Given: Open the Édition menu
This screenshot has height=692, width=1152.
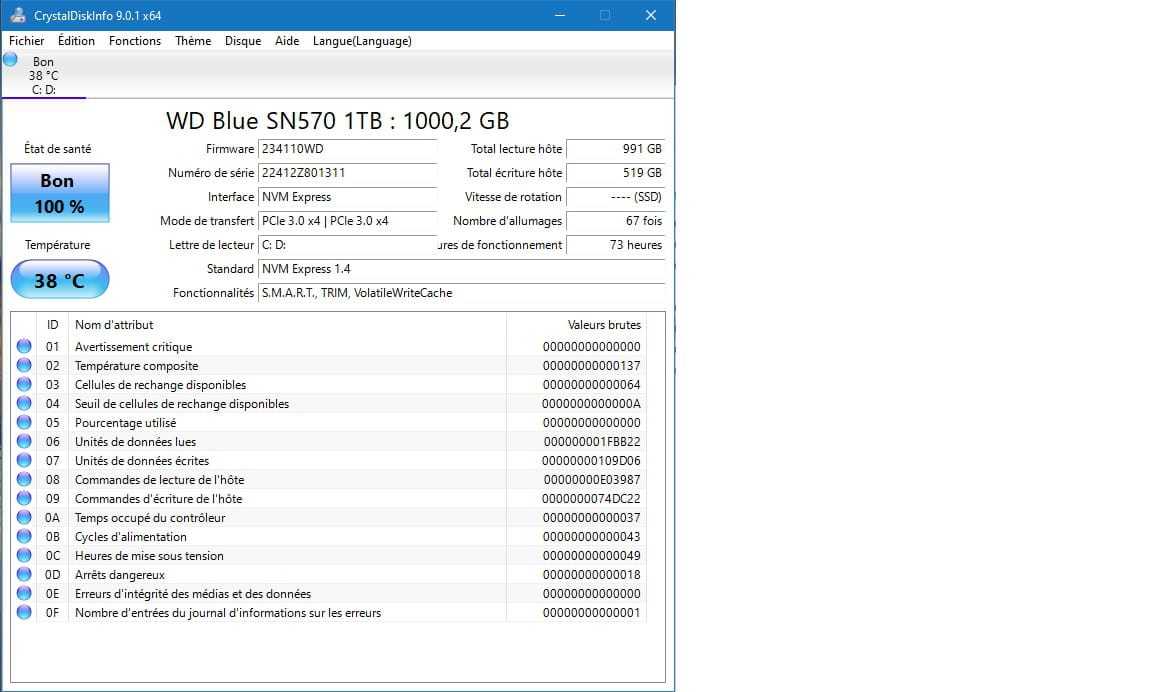Looking at the screenshot, I should [x=76, y=41].
